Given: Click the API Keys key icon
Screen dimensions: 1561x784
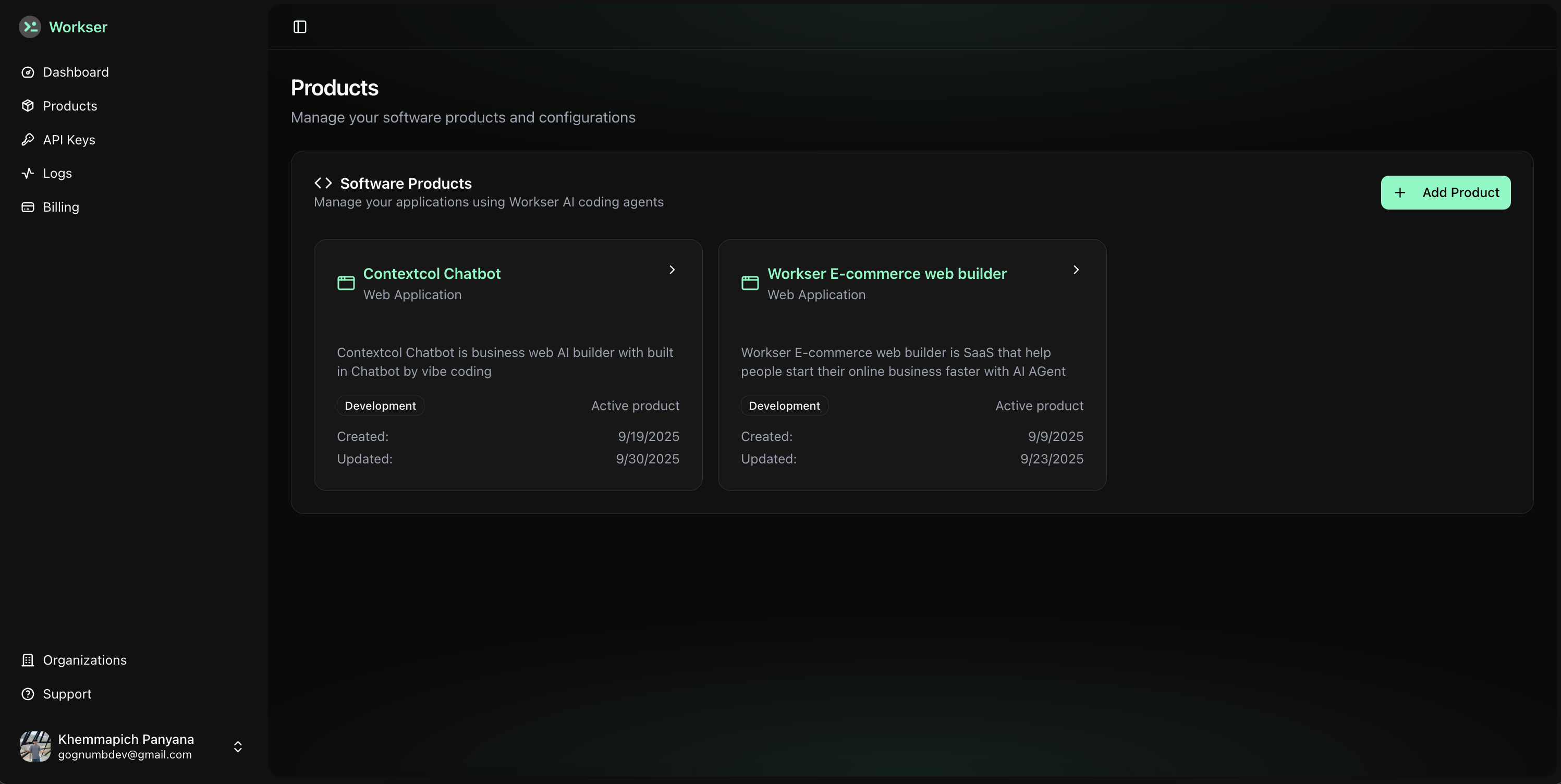Looking at the screenshot, I should point(29,139).
